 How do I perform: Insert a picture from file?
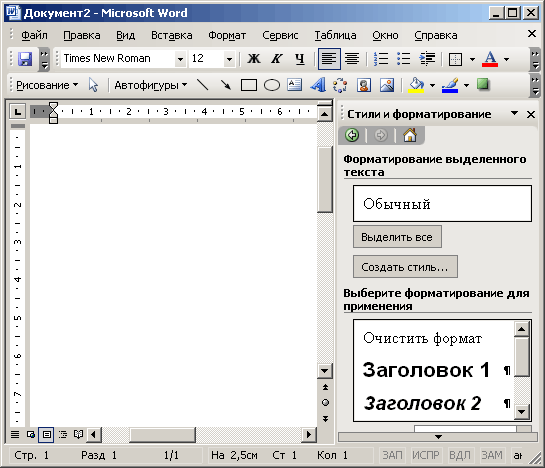387,85
